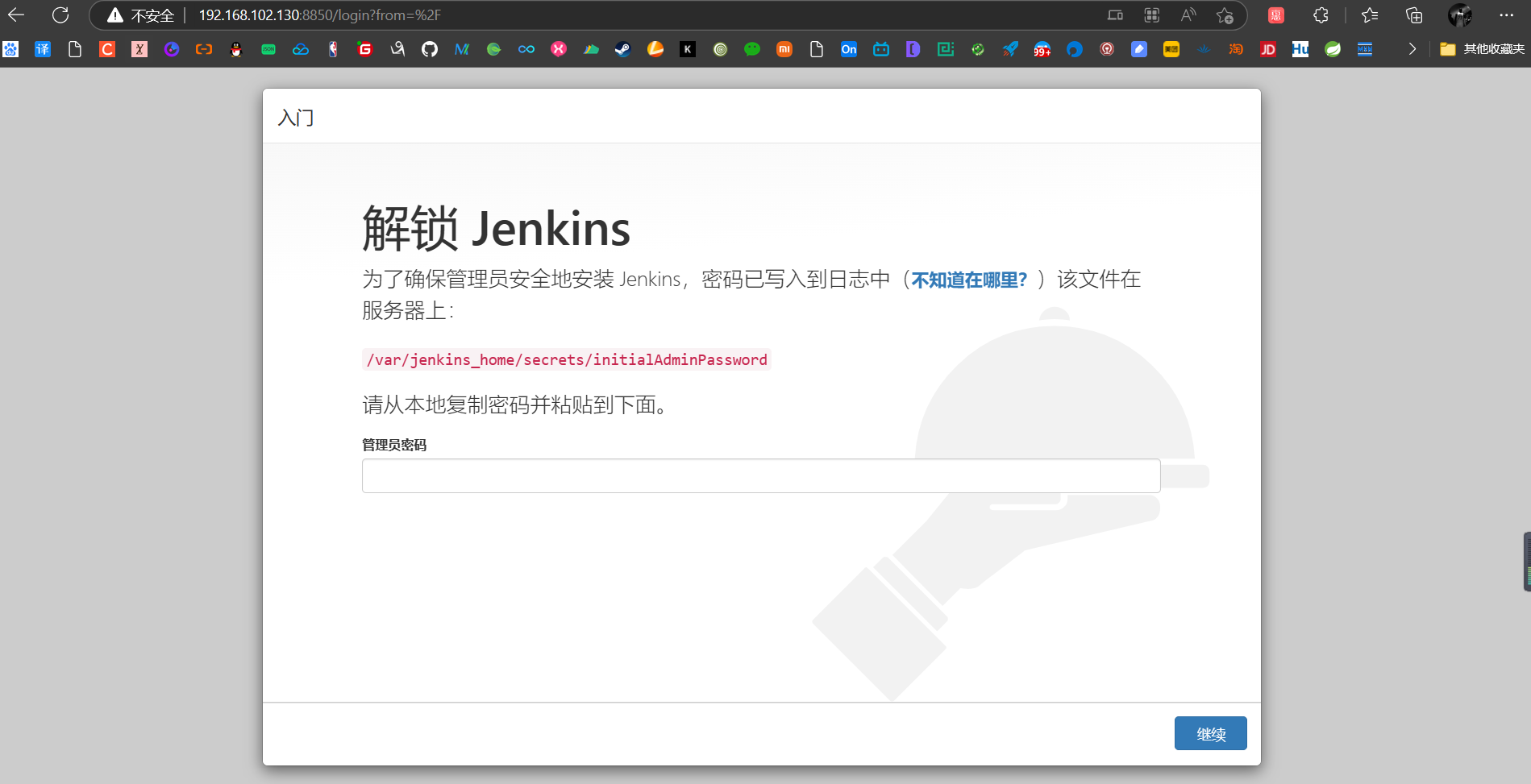This screenshot has height=784, width=1531.
Task: Open the blue rocket bookmark
Action: click(x=1010, y=49)
